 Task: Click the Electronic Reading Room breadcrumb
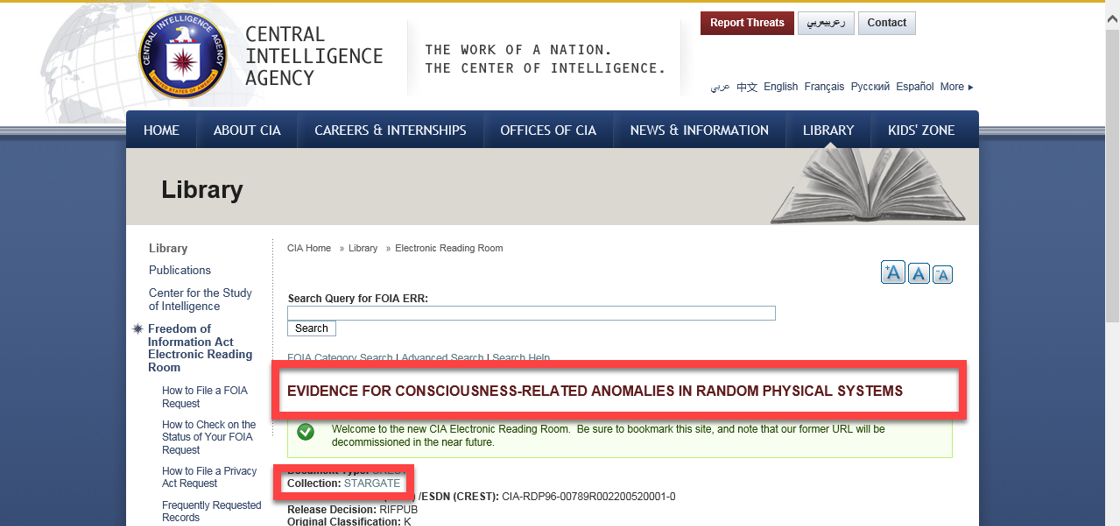449,248
